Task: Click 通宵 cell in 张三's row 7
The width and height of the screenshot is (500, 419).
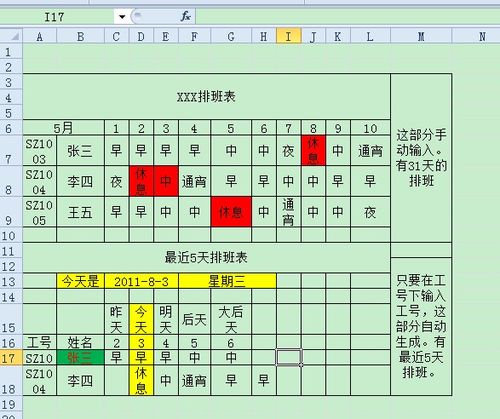Action: (x=370, y=151)
